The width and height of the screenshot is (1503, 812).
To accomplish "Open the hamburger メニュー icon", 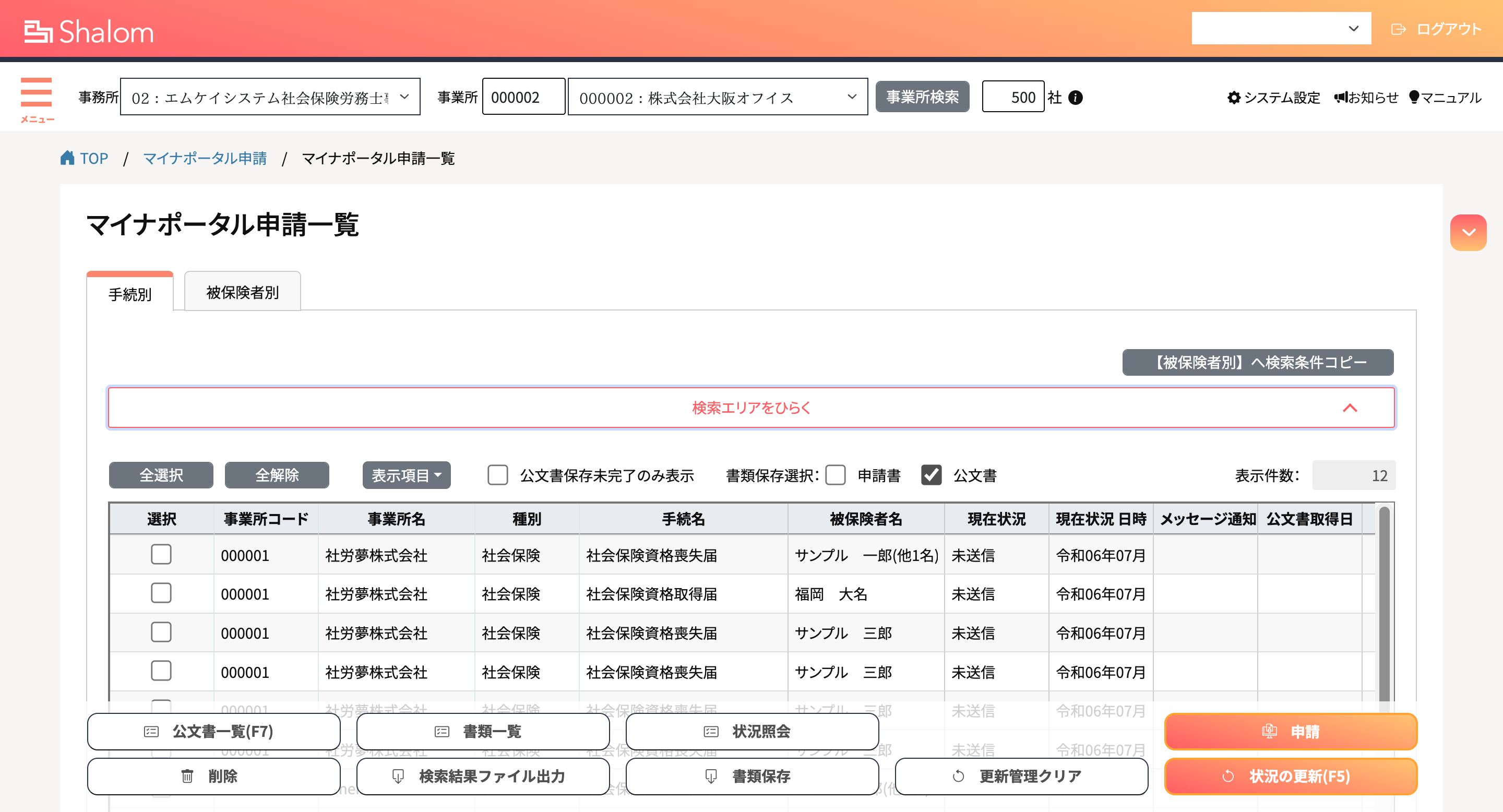I will tap(37, 100).
